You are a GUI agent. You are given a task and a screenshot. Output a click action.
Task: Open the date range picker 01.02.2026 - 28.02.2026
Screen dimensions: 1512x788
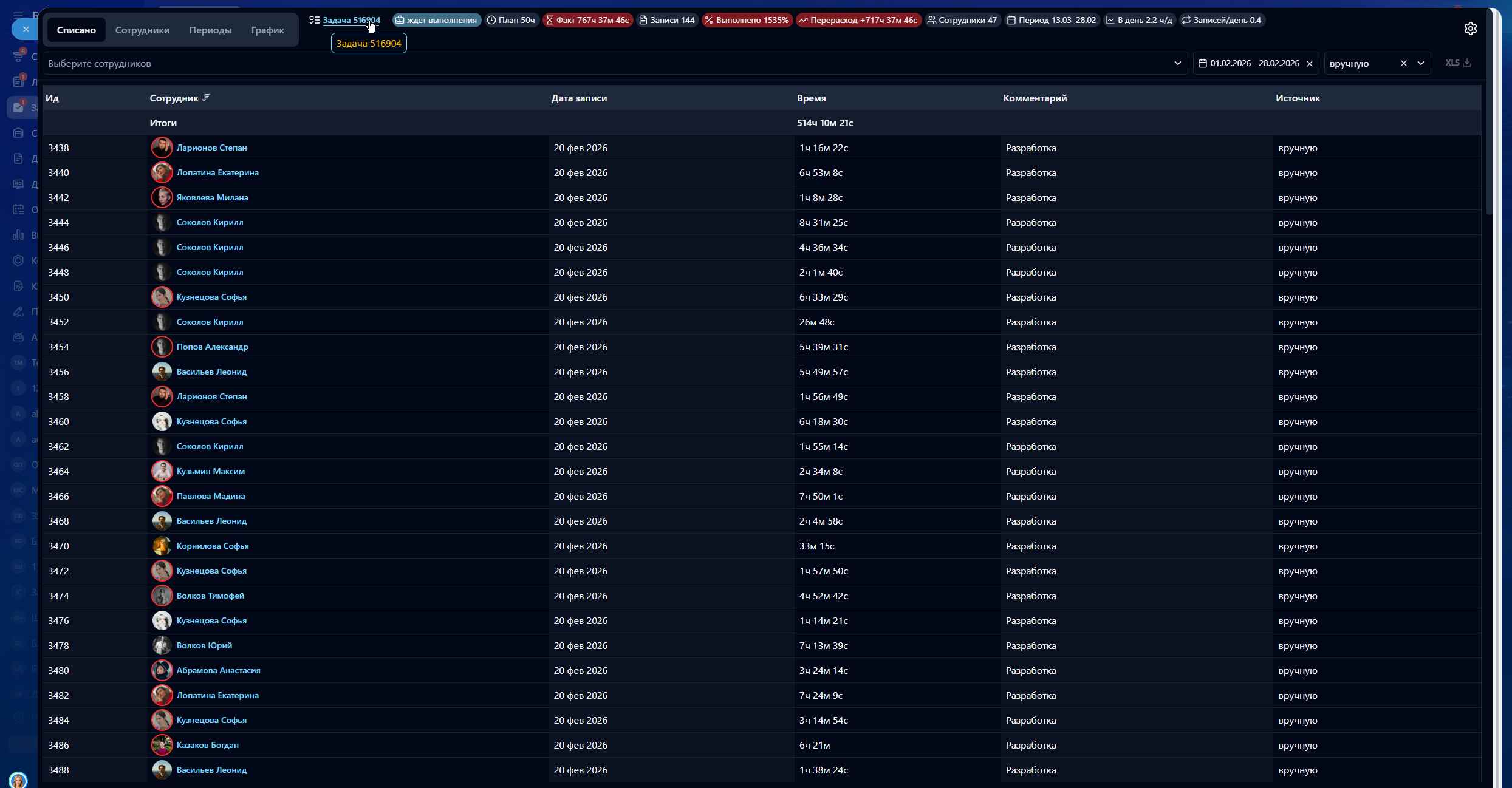tap(1254, 63)
